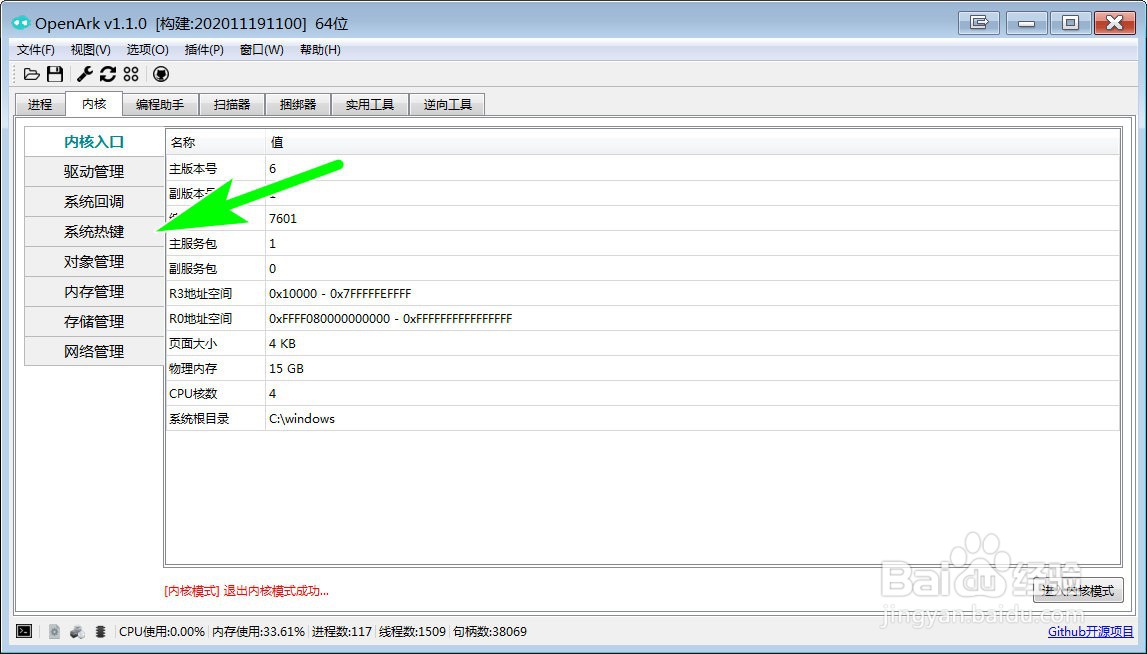Click the 句柄数:38069 status entry
1147x654 pixels.
pos(489,631)
